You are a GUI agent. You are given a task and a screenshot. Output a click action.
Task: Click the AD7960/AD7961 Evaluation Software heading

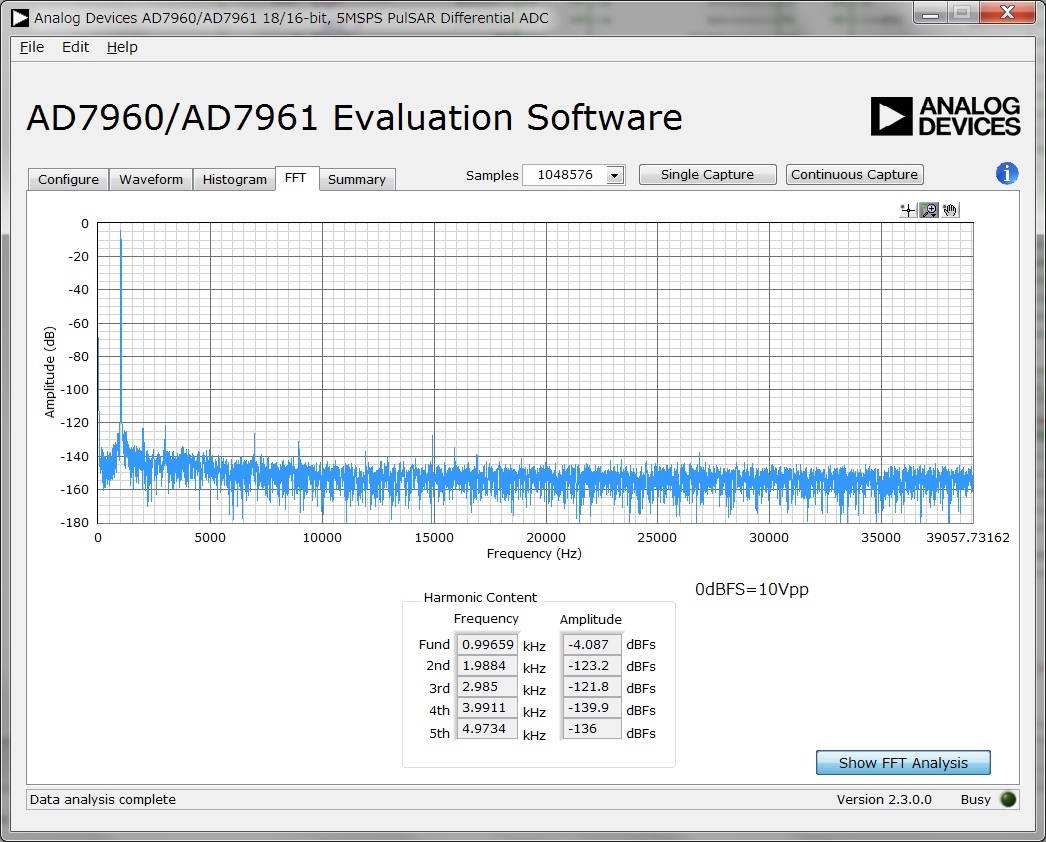[354, 117]
